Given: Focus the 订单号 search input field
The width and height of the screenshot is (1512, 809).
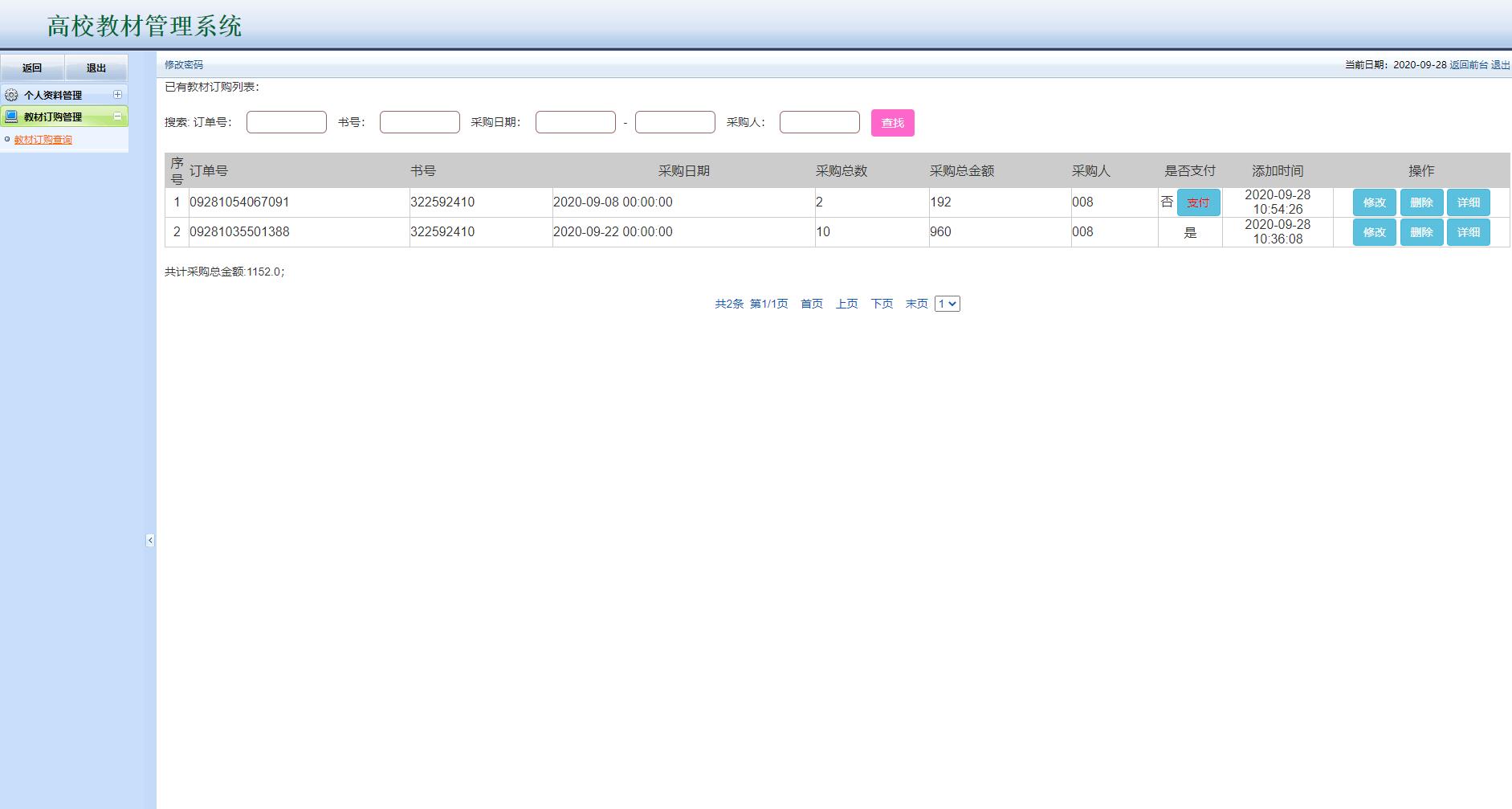Looking at the screenshot, I should [287, 122].
